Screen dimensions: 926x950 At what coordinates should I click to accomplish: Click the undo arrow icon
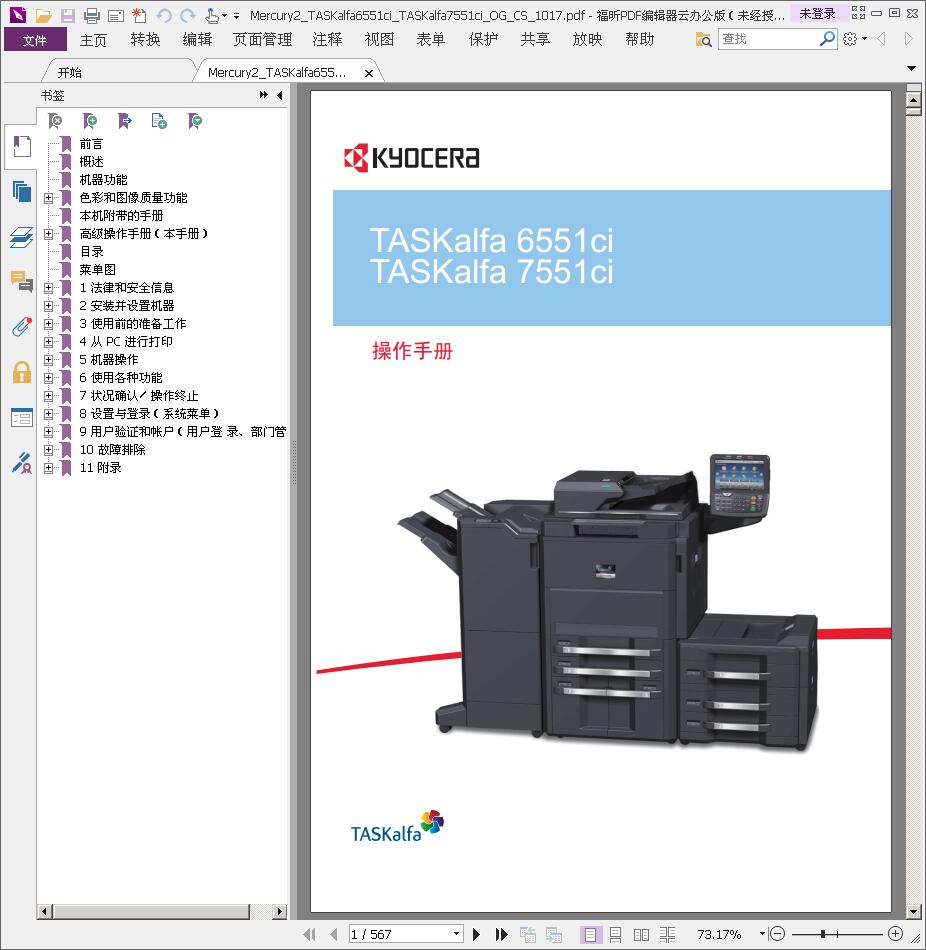[x=164, y=15]
